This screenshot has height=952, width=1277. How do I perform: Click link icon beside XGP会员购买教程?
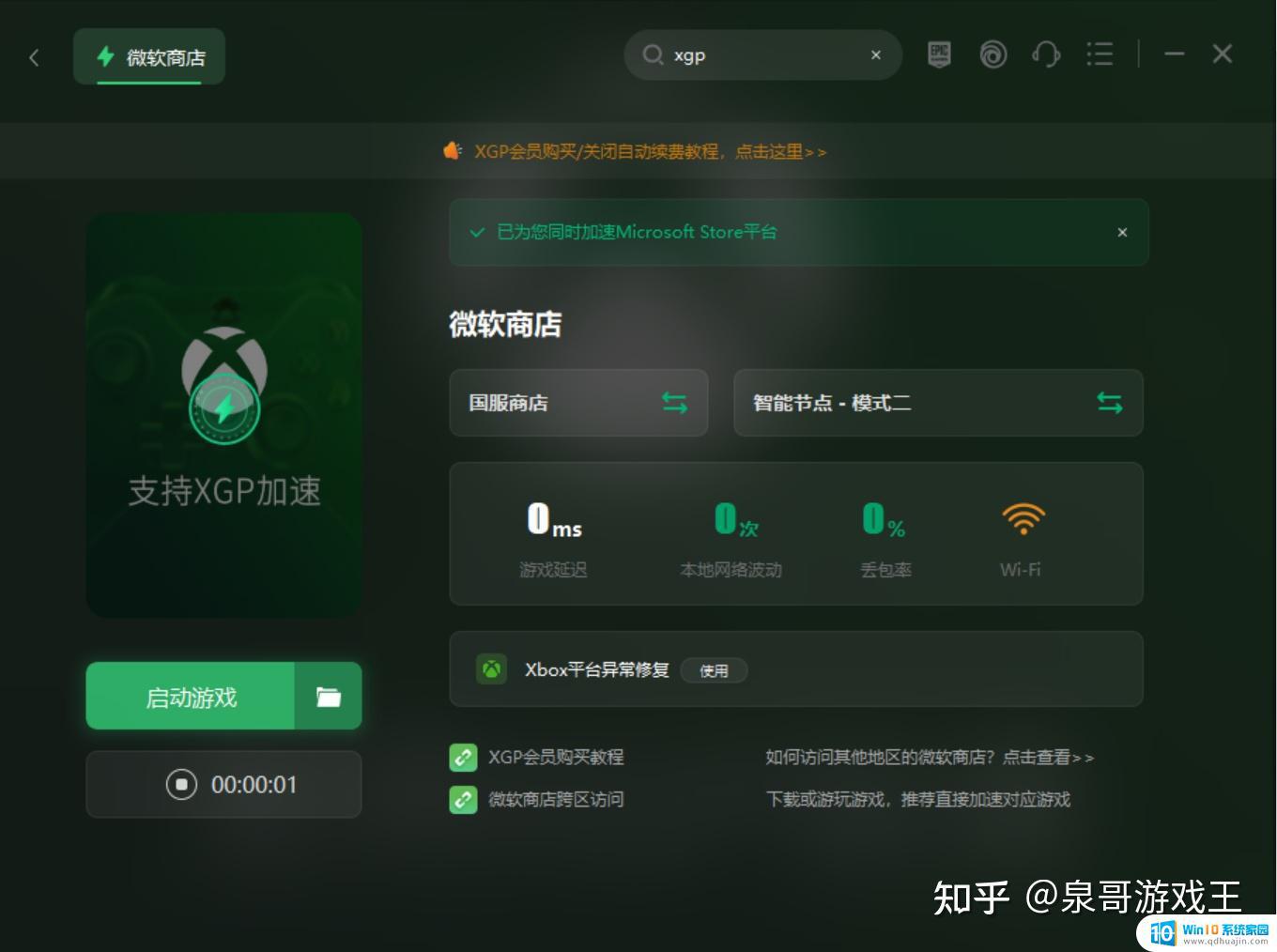pos(463,757)
